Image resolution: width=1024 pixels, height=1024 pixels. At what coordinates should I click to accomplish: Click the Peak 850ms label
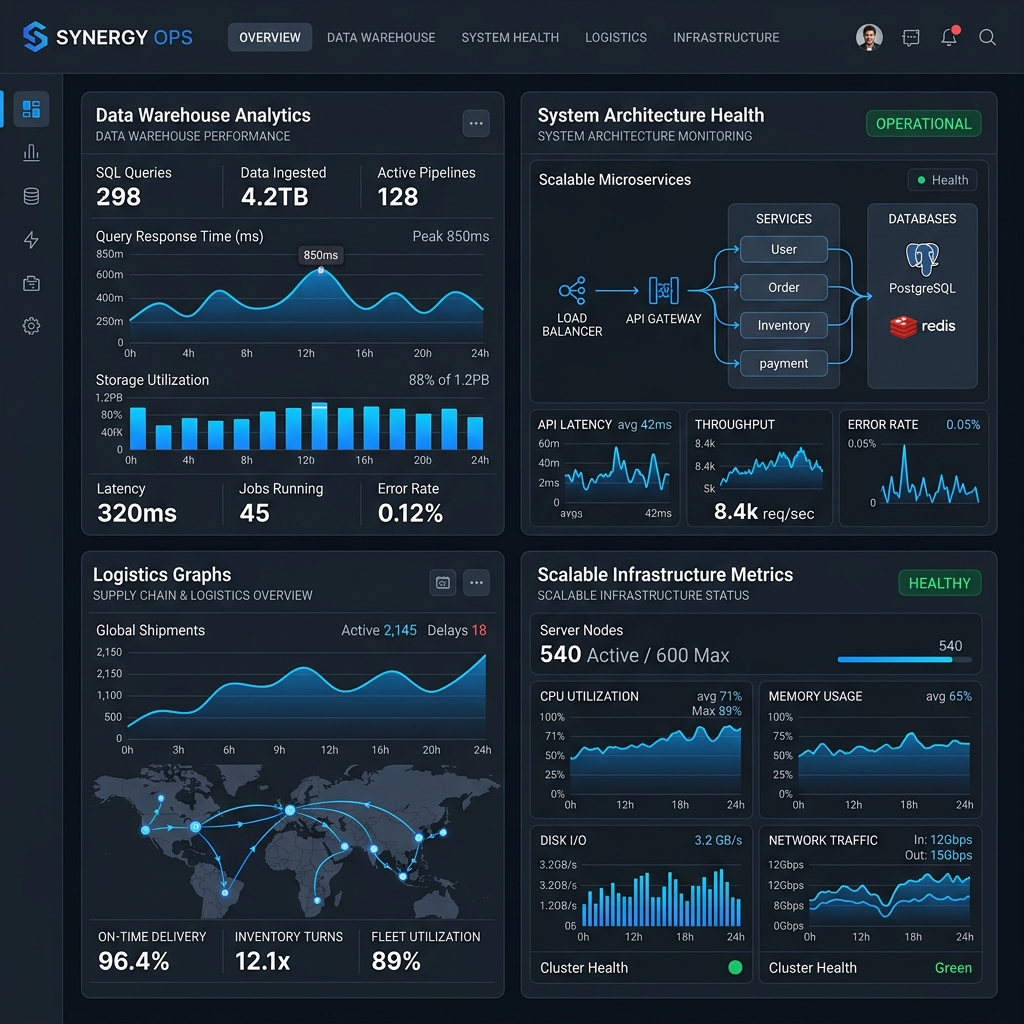pyautogui.click(x=451, y=236)
